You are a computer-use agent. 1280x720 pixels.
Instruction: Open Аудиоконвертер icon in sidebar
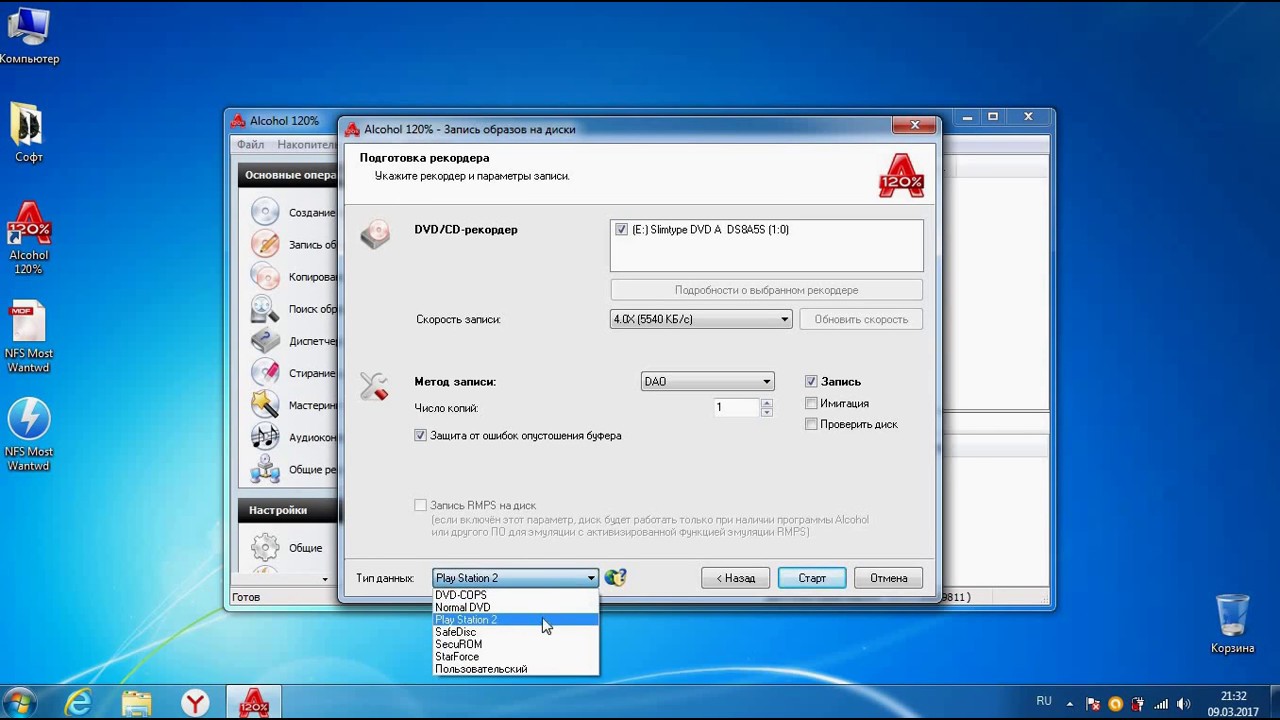[x=265, y=437]
